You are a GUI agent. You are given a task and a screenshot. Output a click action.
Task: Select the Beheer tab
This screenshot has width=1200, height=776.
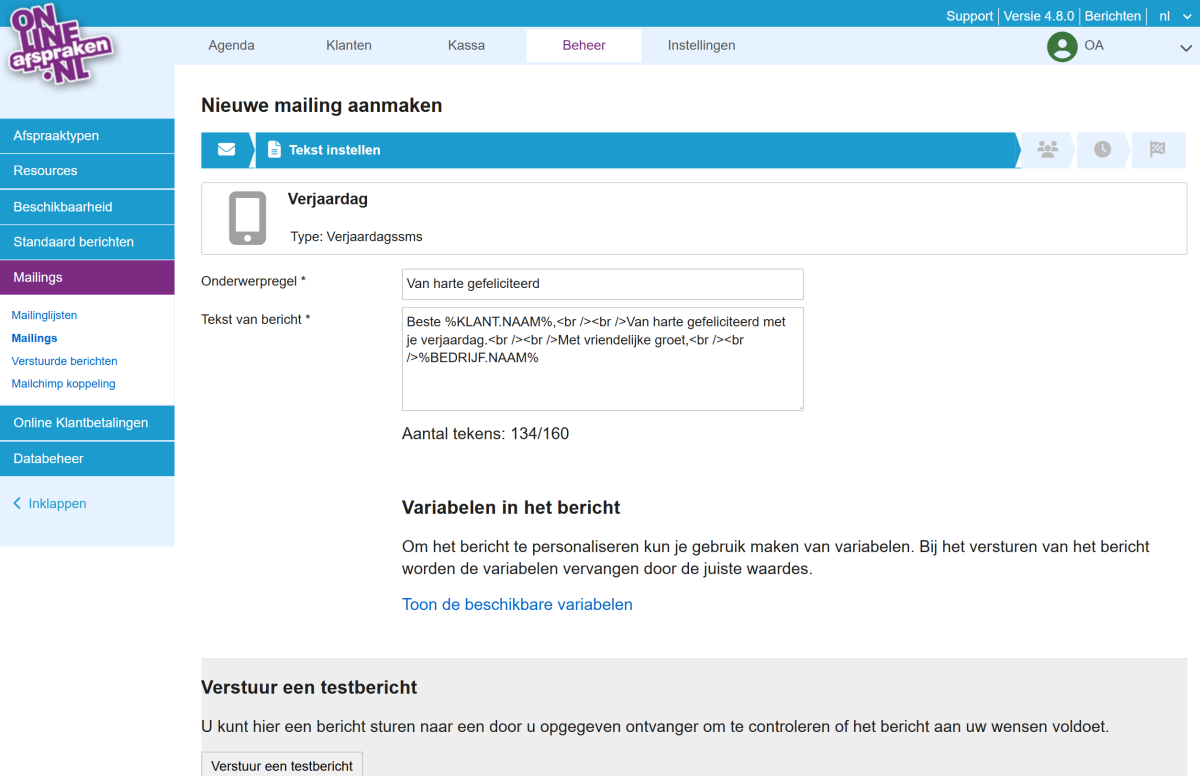pyautogui.click(x=584, y=45)
